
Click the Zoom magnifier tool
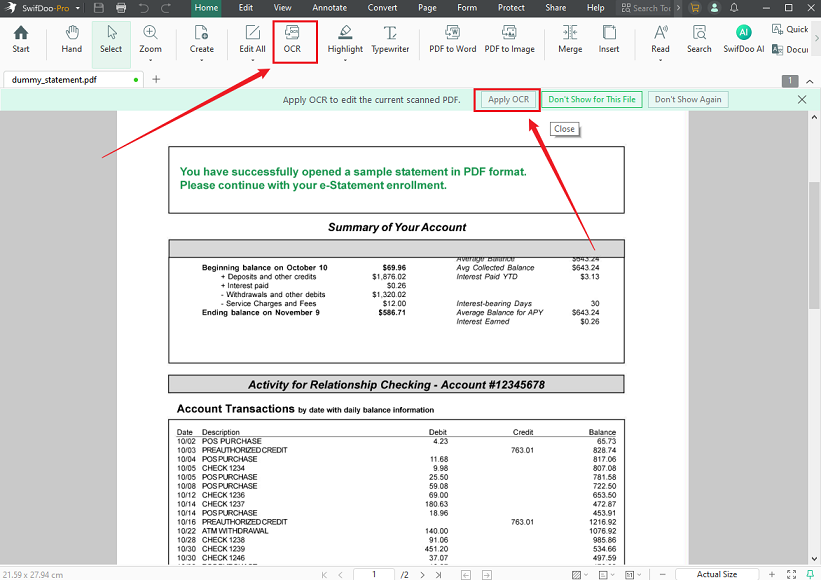coord(150,39)
